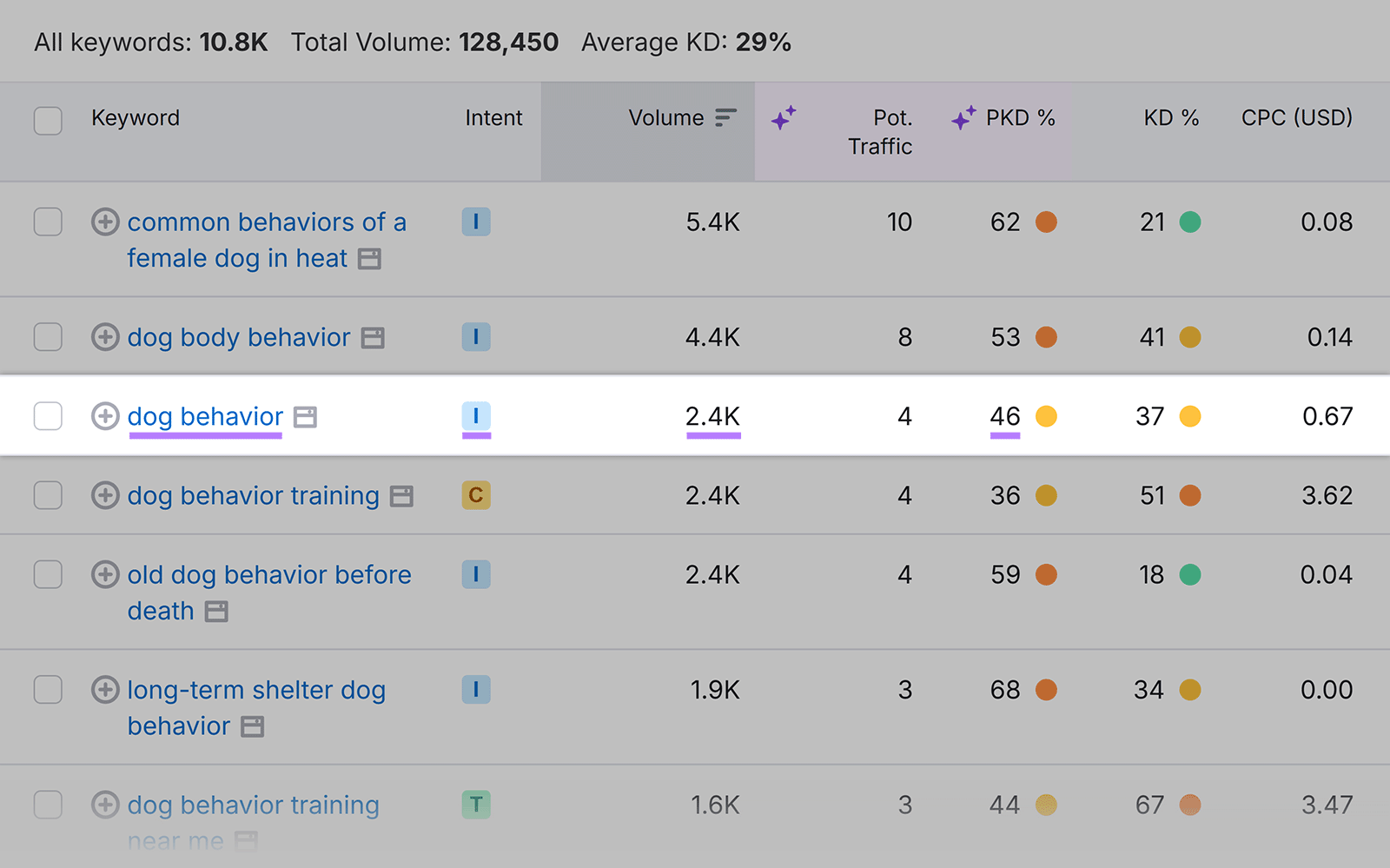Expand the long-term shelter dog behavior row

point(105,691)
